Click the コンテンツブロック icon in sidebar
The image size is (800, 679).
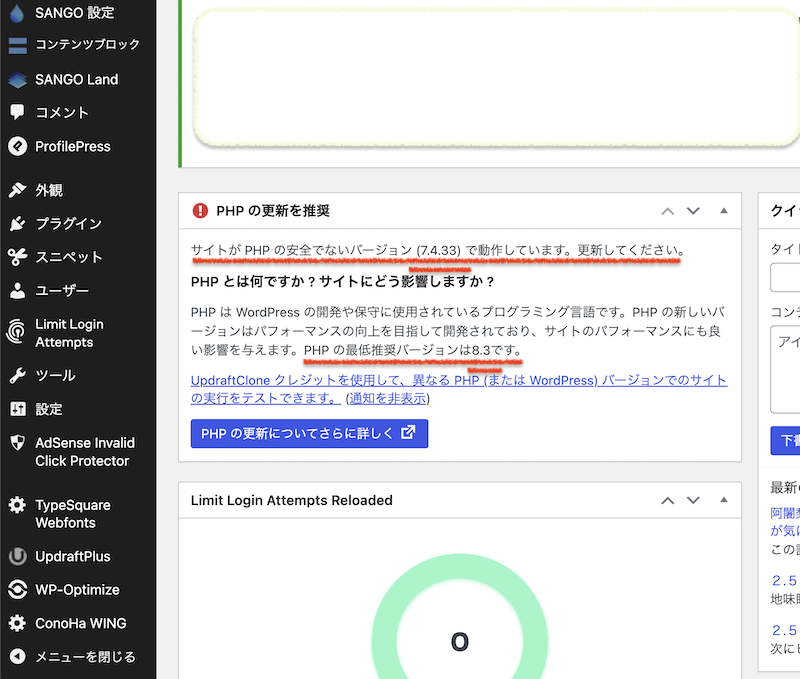click(18, 45)
